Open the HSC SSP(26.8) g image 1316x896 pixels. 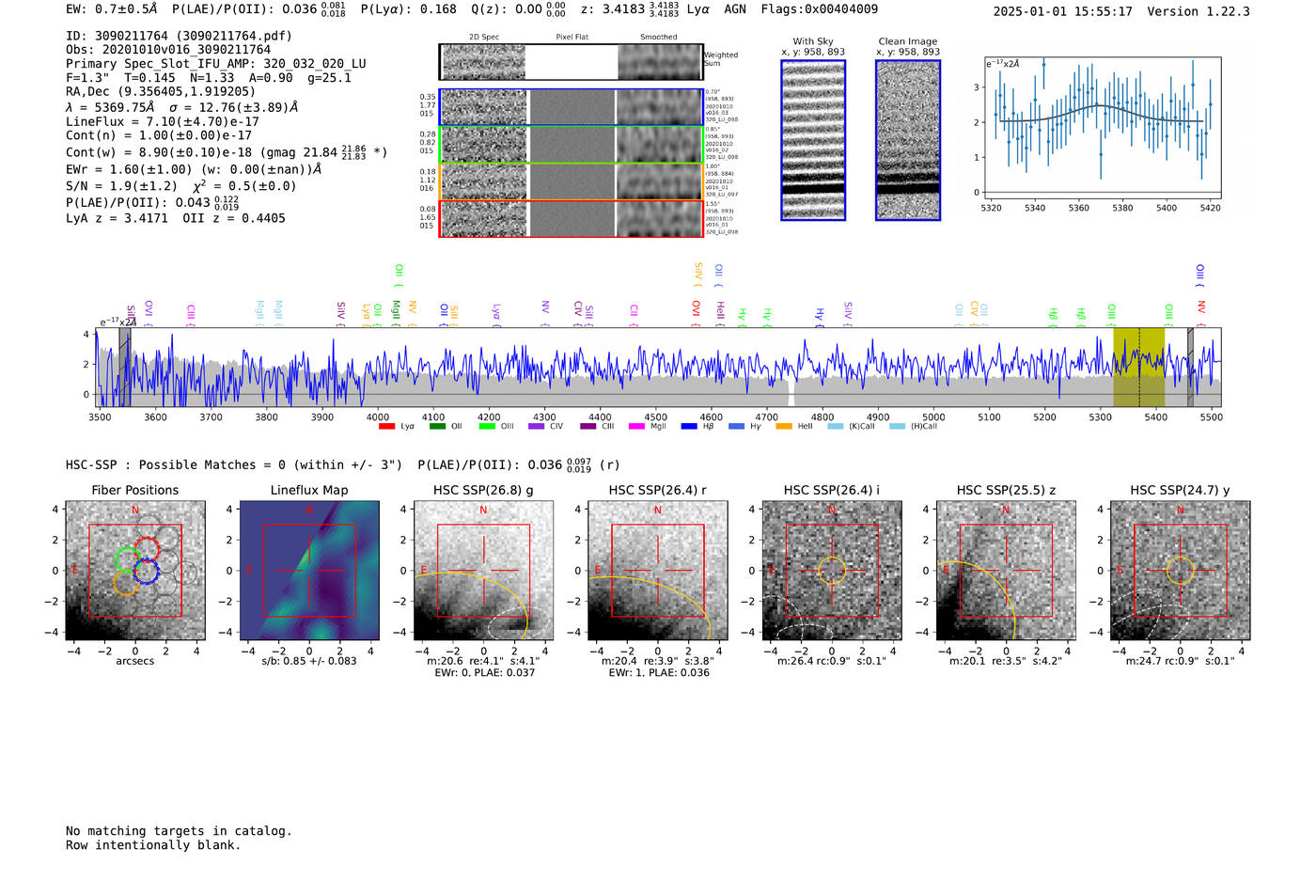tap(483, 571)
